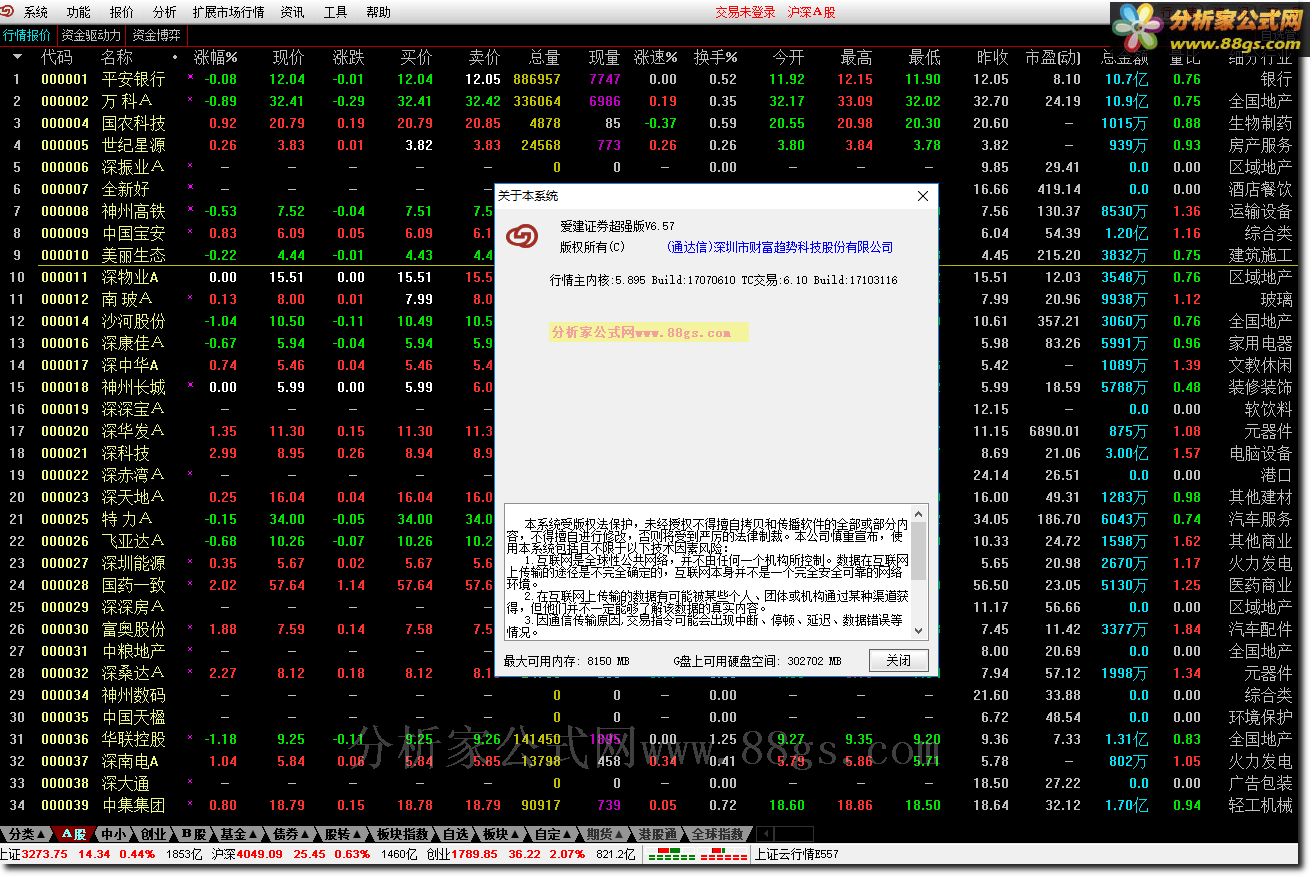
Task: Click the 上证云行情E557 status entry
Action: [796, 855]
